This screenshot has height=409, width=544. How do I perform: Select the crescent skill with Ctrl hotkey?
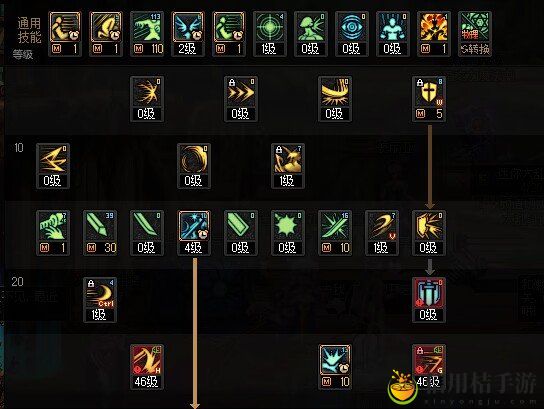pos(100,293)
